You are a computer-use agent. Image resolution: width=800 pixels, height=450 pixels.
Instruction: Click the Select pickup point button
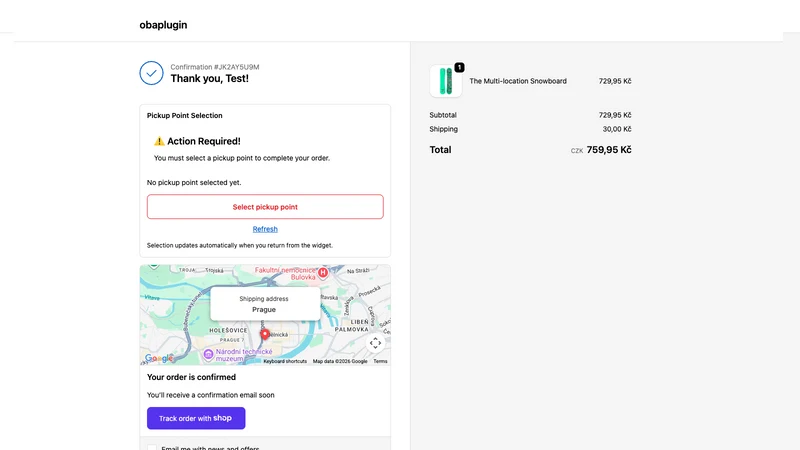point(265,207)
